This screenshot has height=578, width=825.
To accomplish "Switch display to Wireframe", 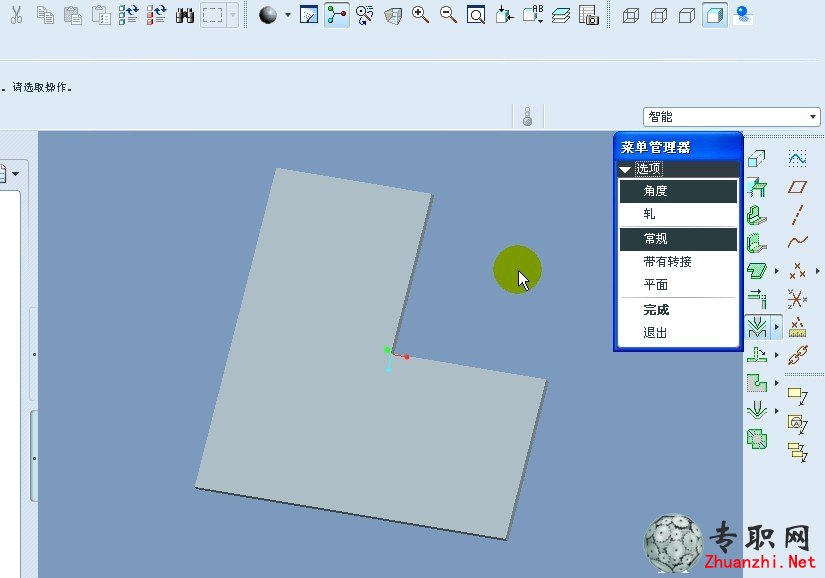I will tap(630, 15).
